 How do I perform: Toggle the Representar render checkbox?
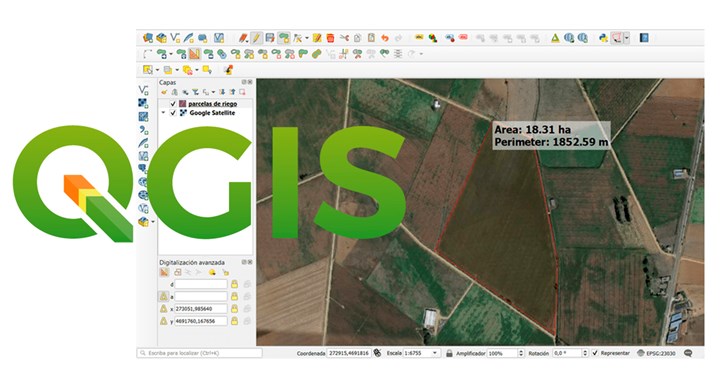(595, 353)
